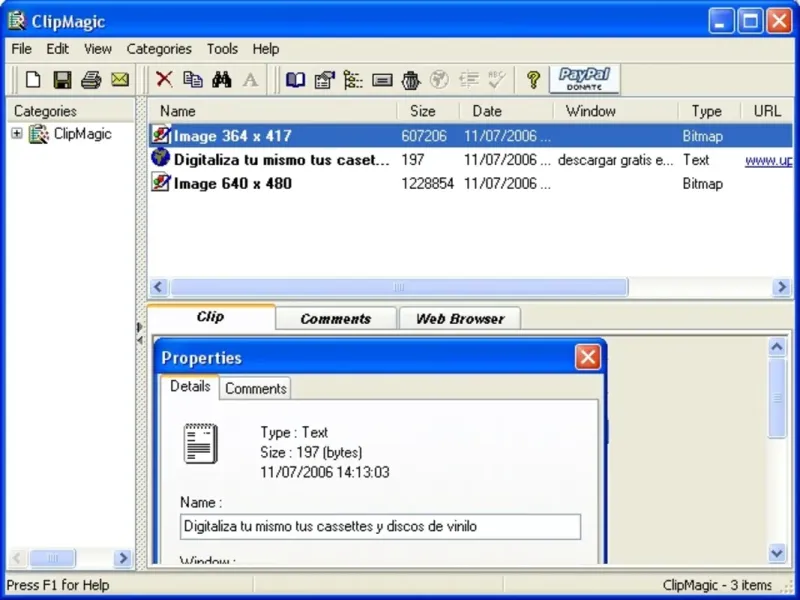Click the Email envelope toolbar icon

[x=120, y=80]
